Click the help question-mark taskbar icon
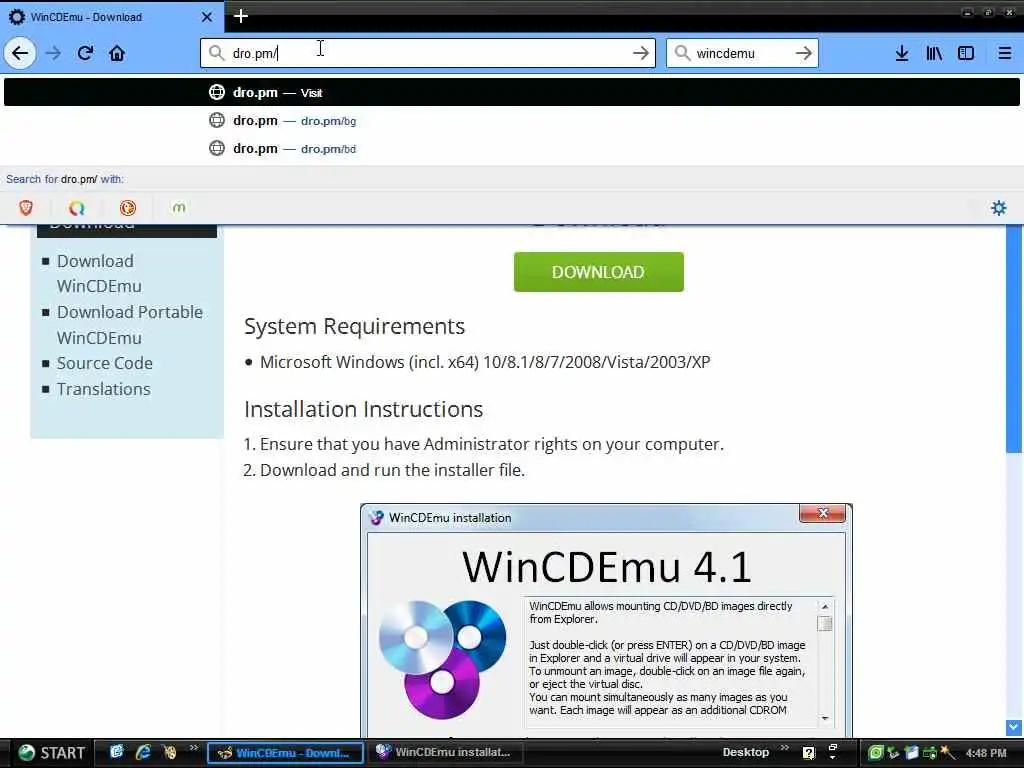1024x768 pixels. 808,753
